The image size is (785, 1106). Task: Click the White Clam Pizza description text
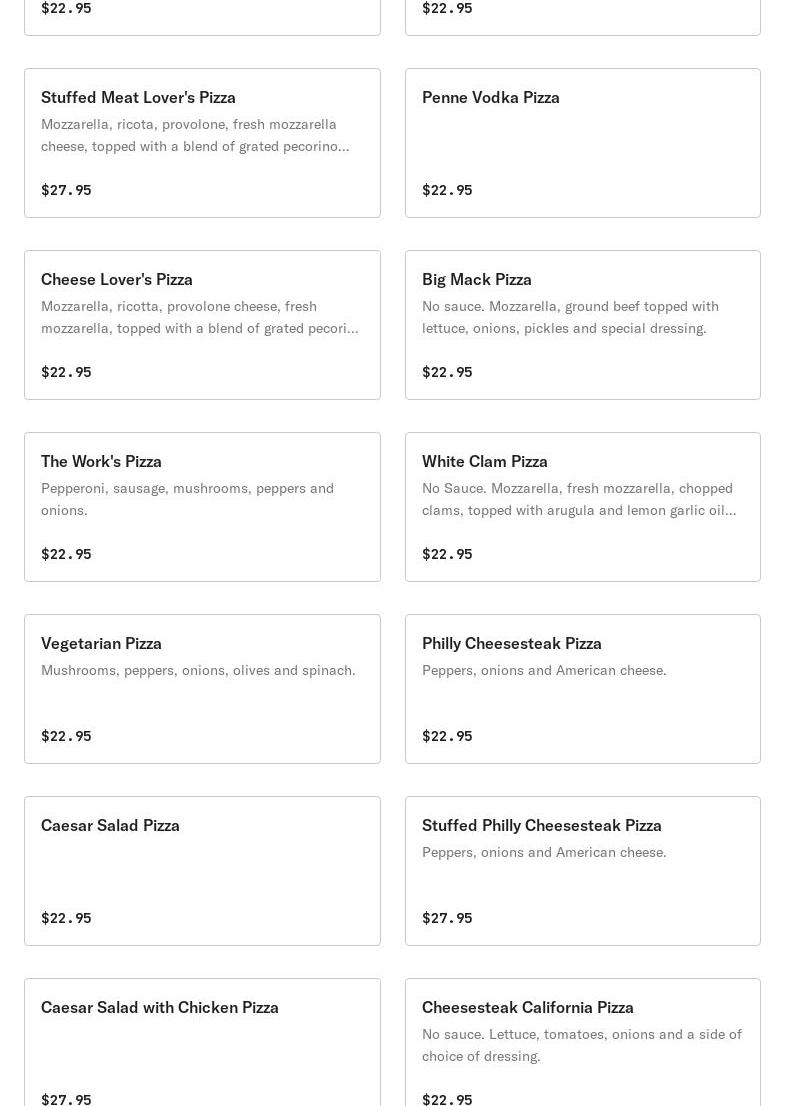pyautogui.click(x=578, y=499)
